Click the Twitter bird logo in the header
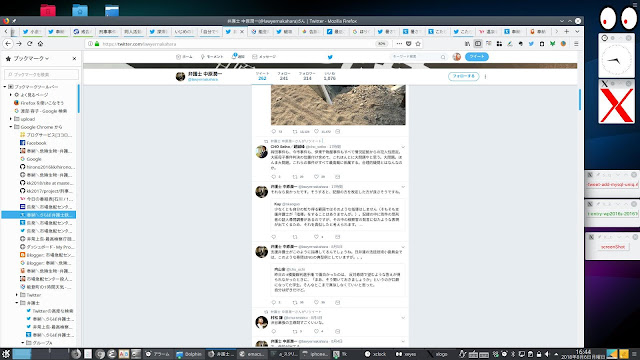 coord(330,57)
